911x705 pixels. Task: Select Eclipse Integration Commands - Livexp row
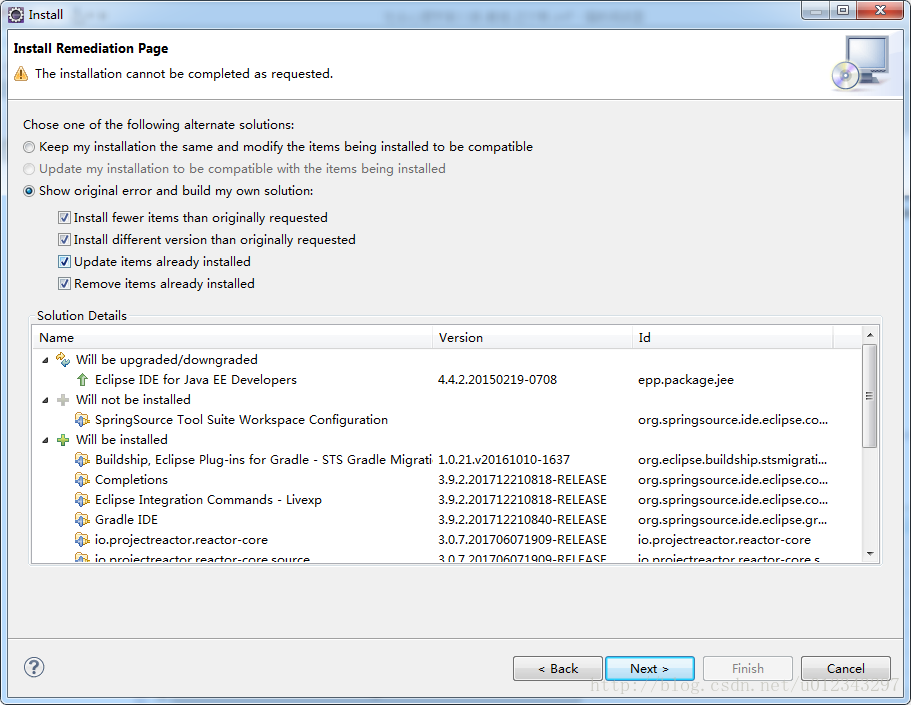point(447,500)
